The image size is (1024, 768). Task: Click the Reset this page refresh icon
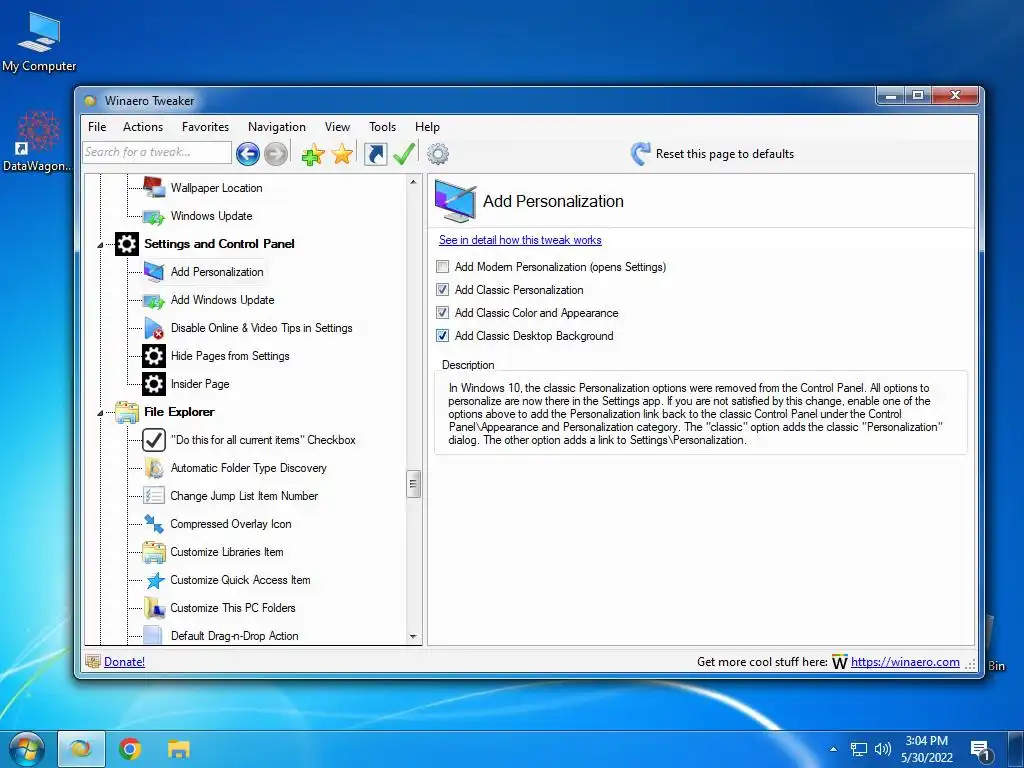[640, 153]
